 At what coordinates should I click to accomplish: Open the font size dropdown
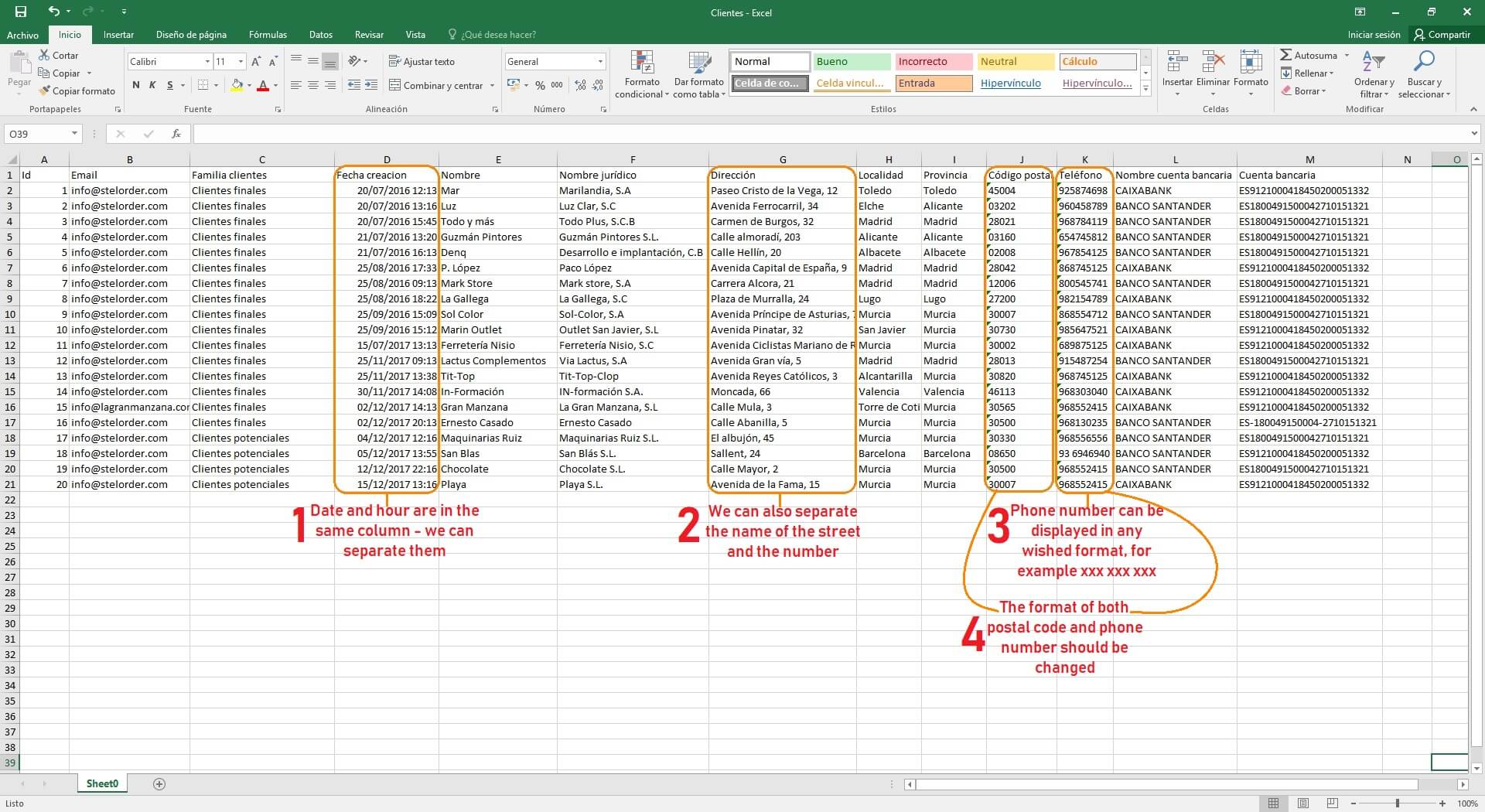241,62
